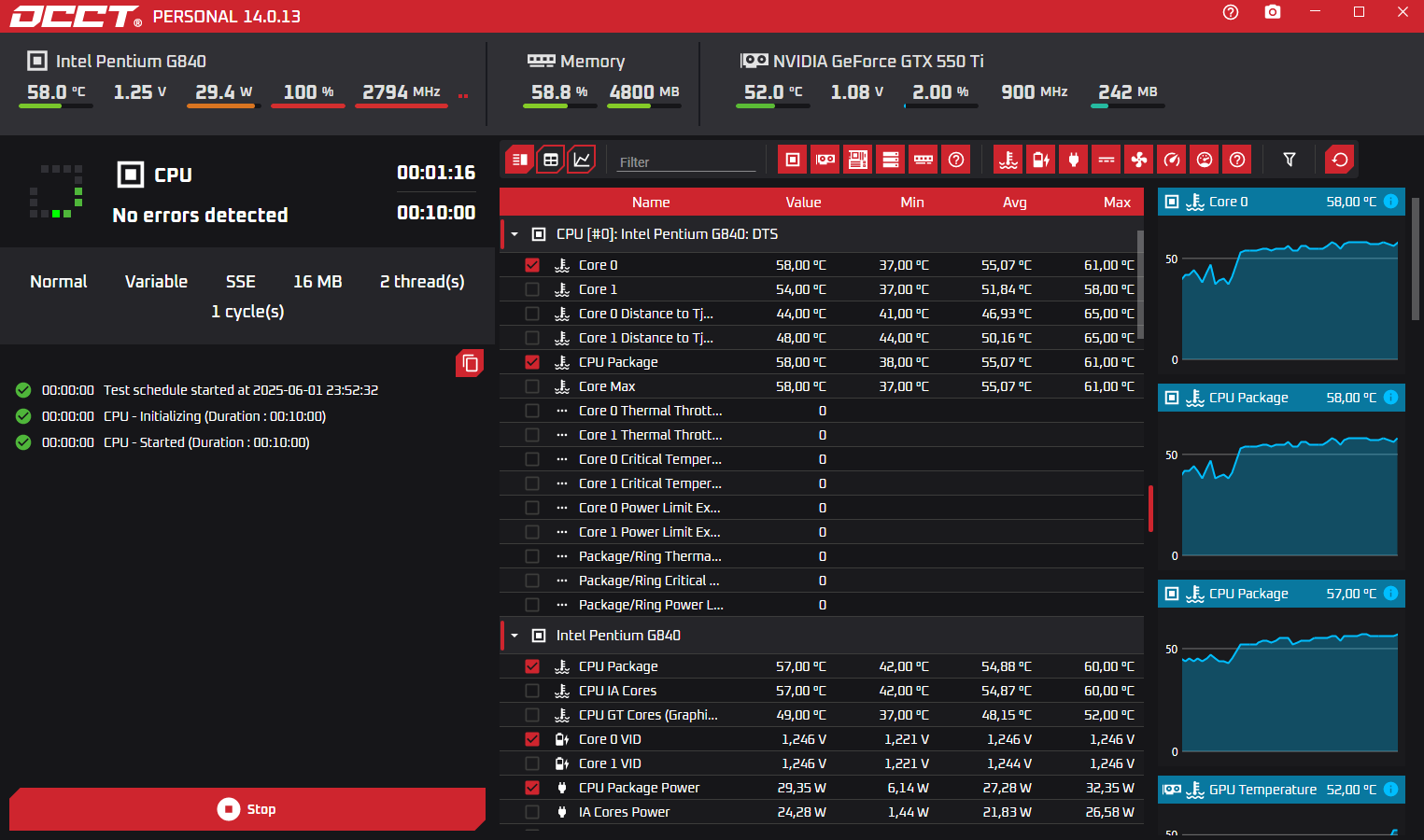Screen dimensions: 1424x840
Task: Click into the Filter input field
Action: pos(686,161)
